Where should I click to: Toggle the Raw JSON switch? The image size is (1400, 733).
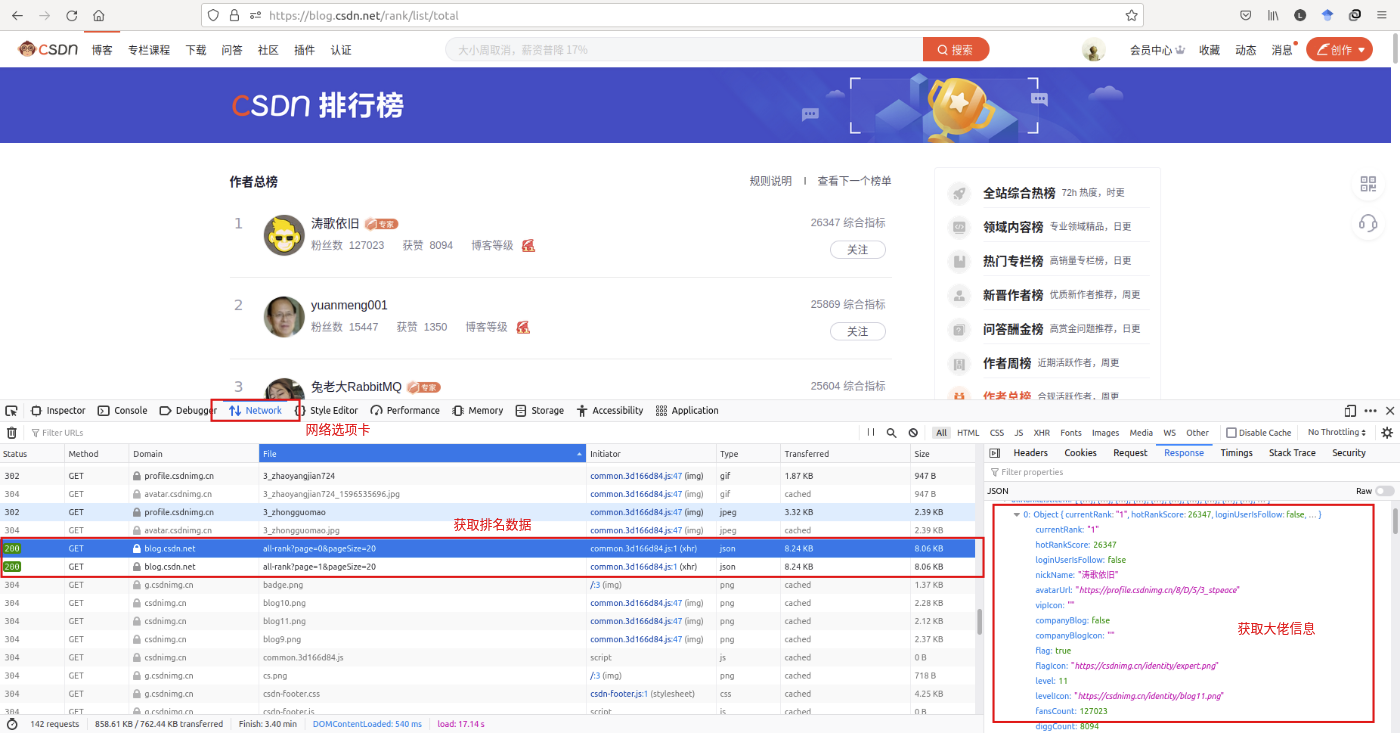click(x=1384, y=491)
